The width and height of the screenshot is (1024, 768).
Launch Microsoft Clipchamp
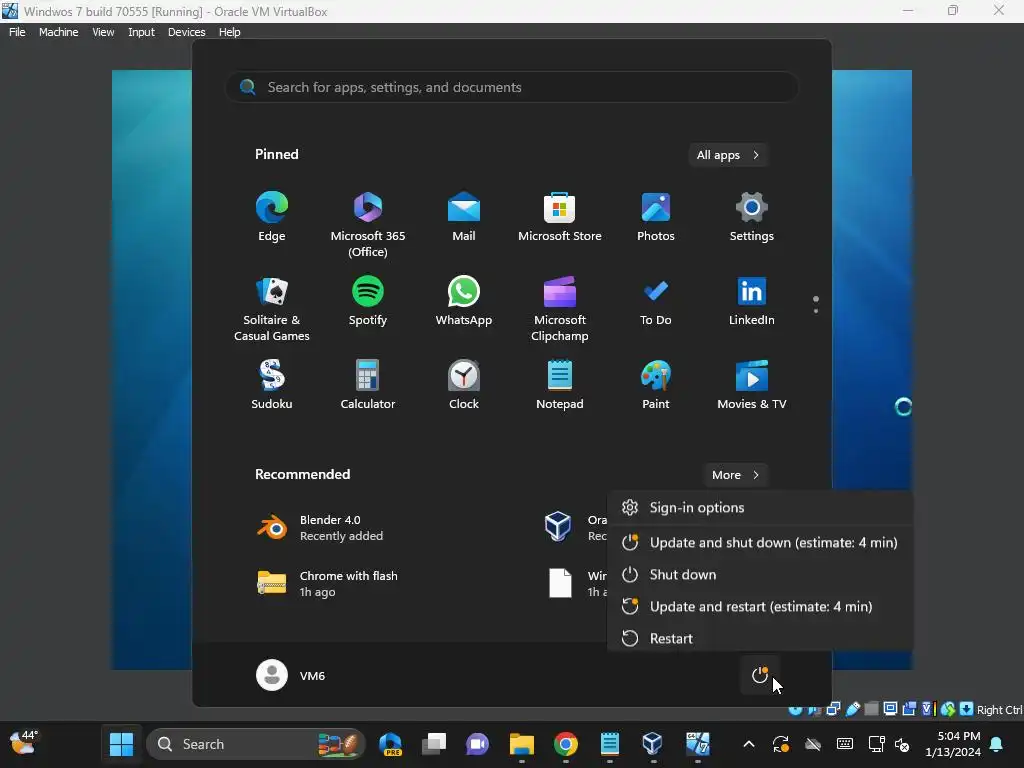tap(560, 309)
